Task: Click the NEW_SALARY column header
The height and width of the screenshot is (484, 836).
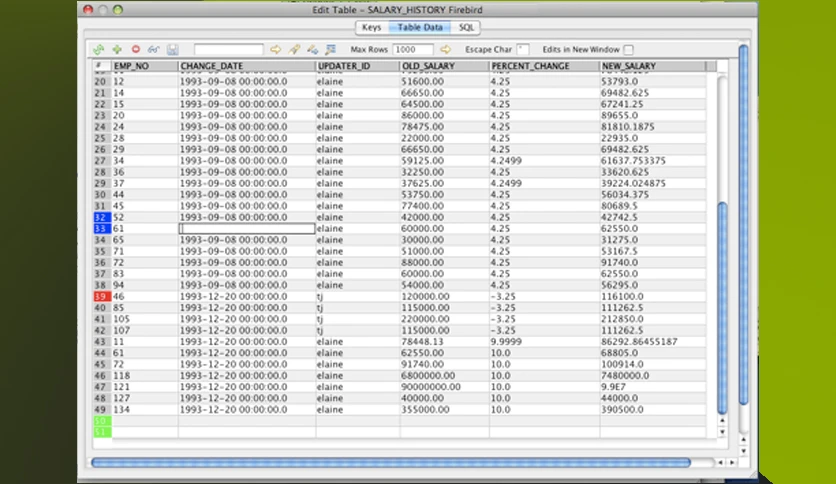Action: (653, 66)
